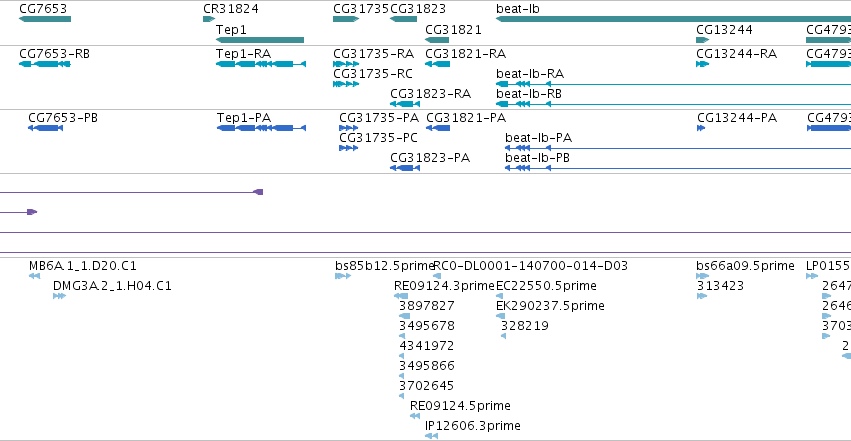The width and height of the screenshot is (851, 441).
Task: Click the CG13244 gene label
Action: click(x=724, y=29)
